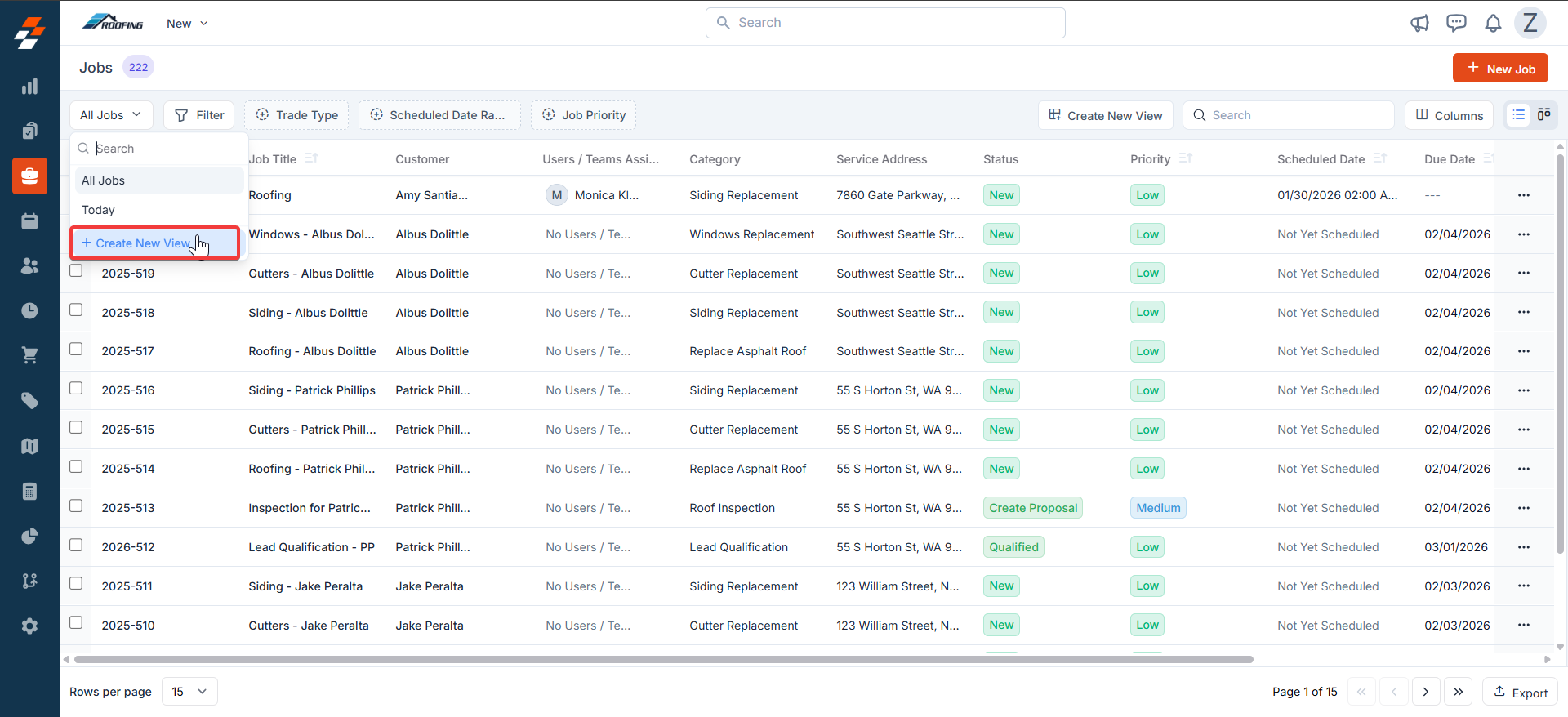The height and width of the screenshot is (717, 1568).
Task: Select checkbox for job 2026-512
Action: pyautogui.click(x=76, y=545)
